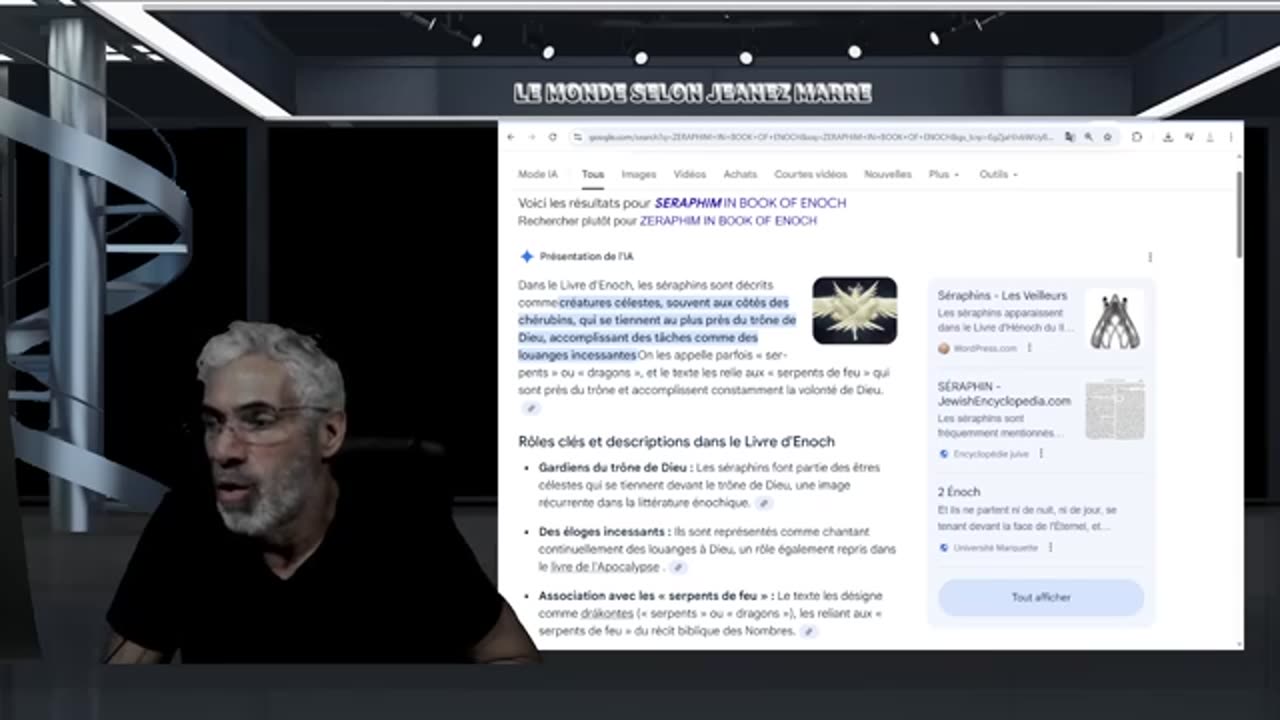Click 'Présentation de l'IA' heading text
Image resolution: width=1280 pixels, height=720 pixels.
tap(586, 257)
